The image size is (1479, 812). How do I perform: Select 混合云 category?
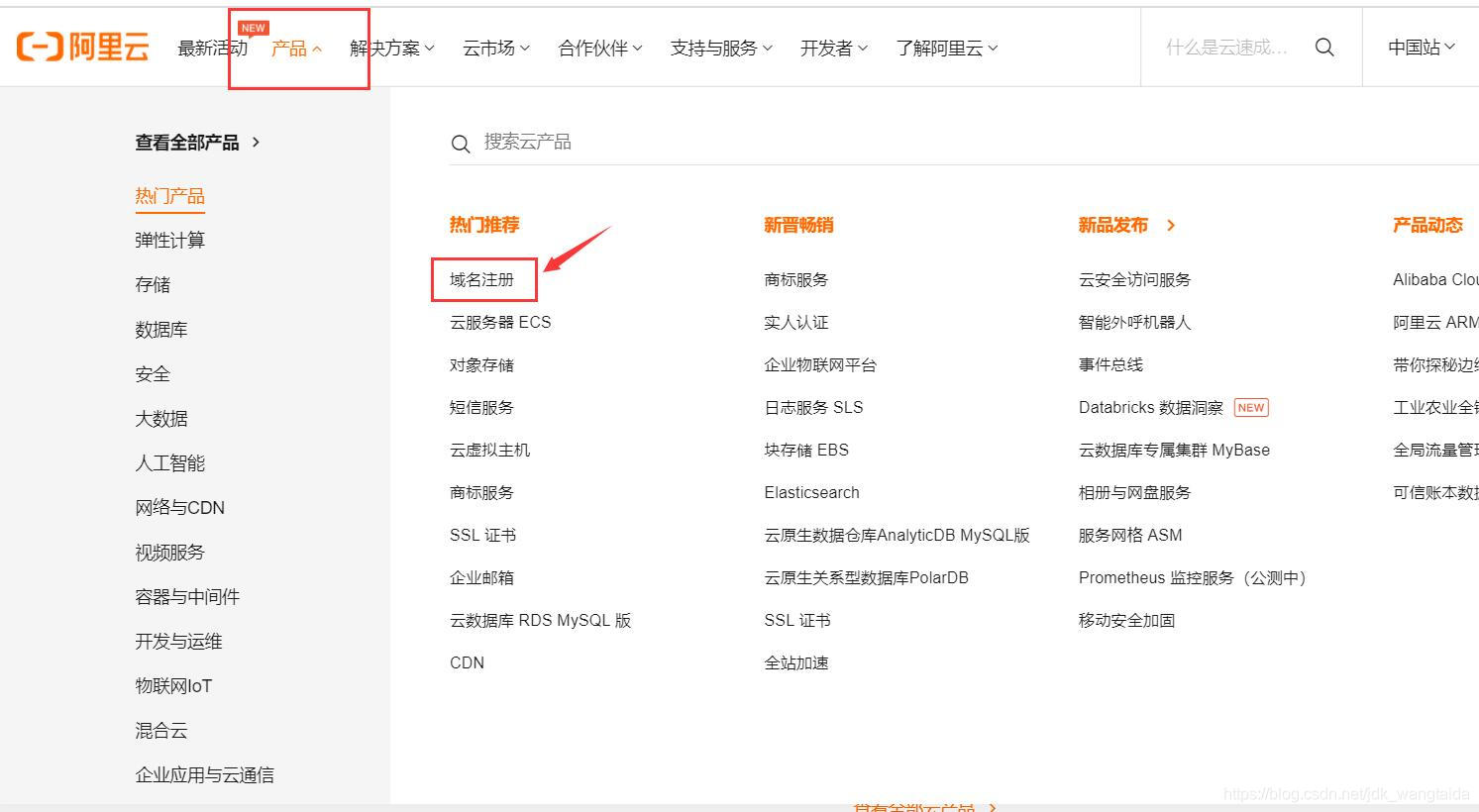click(x=161, y=730)
